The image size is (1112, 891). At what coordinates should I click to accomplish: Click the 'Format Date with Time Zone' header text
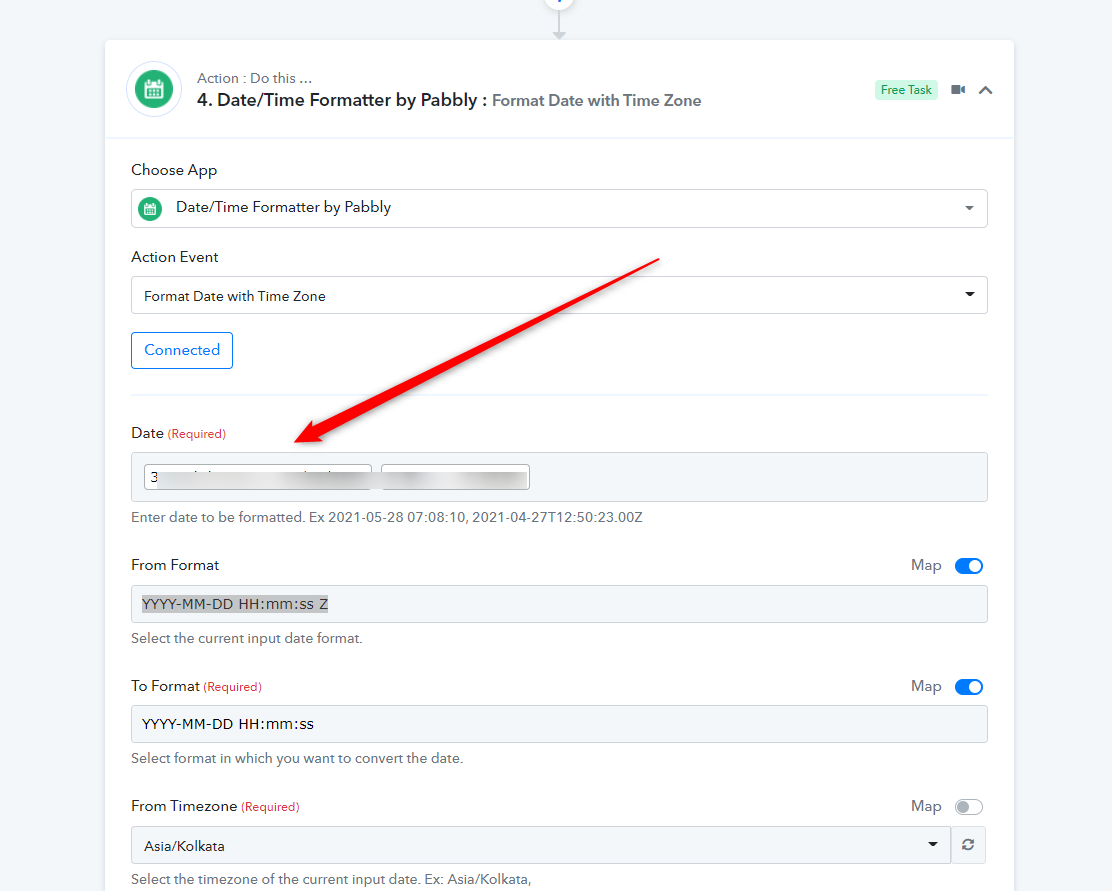tap(596, 101)
